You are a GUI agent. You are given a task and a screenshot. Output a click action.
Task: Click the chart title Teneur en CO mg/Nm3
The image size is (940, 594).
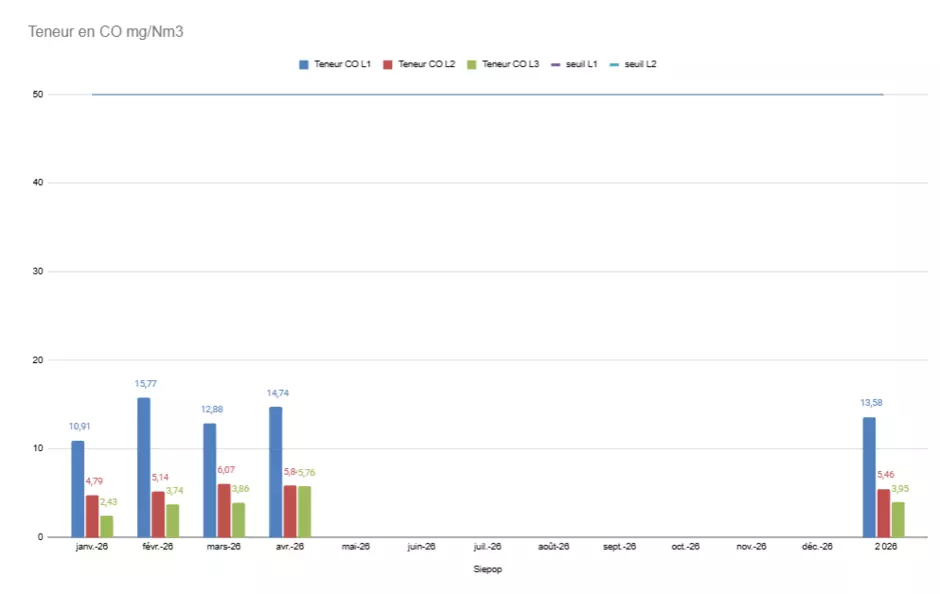point(106,32)
